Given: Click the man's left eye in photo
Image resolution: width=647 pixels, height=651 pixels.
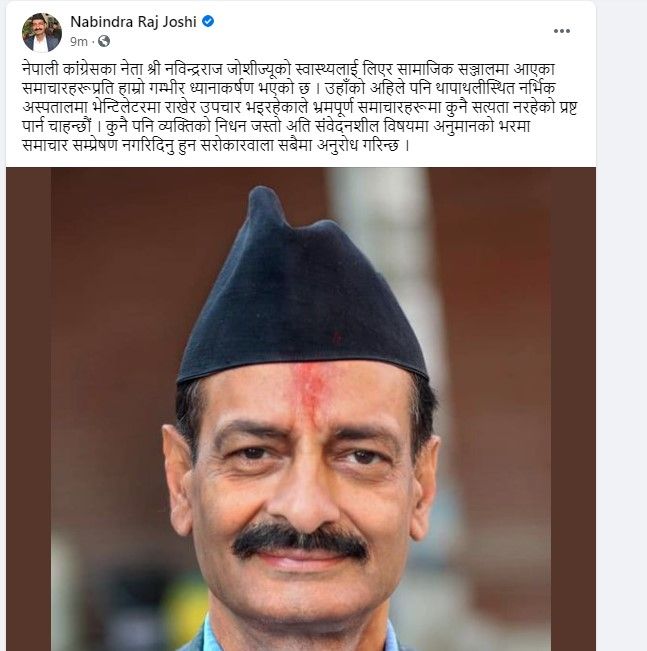Looking at the screenshot, I should point(360,457).
